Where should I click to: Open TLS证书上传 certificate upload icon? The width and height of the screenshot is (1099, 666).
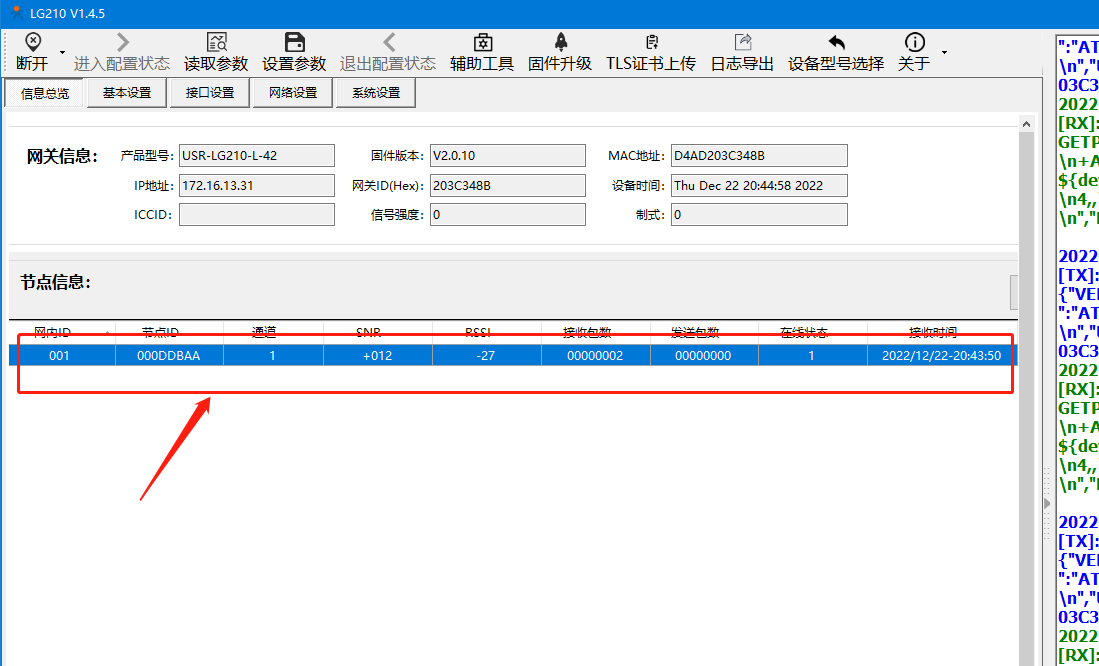[651, 42]
